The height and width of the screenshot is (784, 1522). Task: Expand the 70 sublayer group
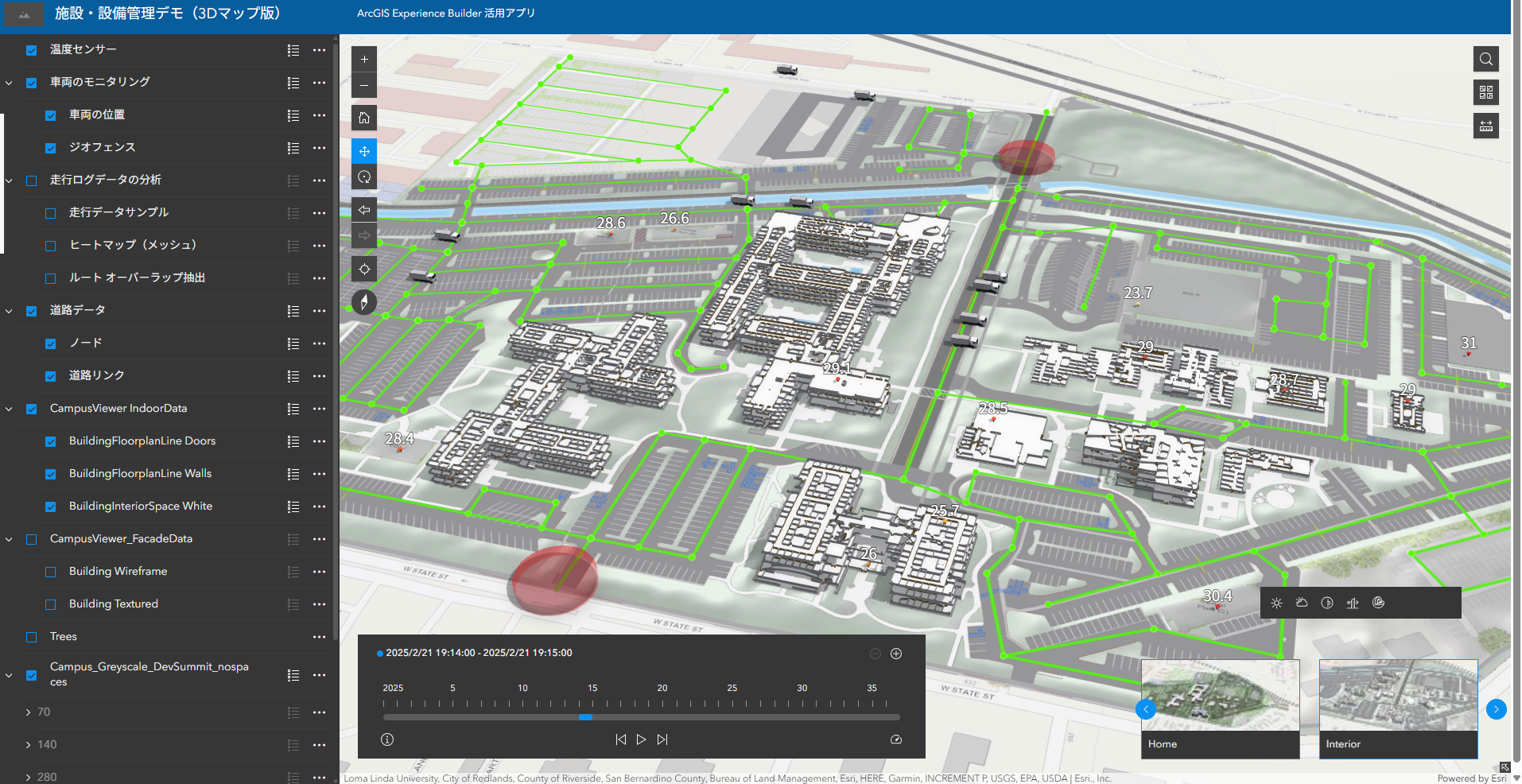(29, 712)
